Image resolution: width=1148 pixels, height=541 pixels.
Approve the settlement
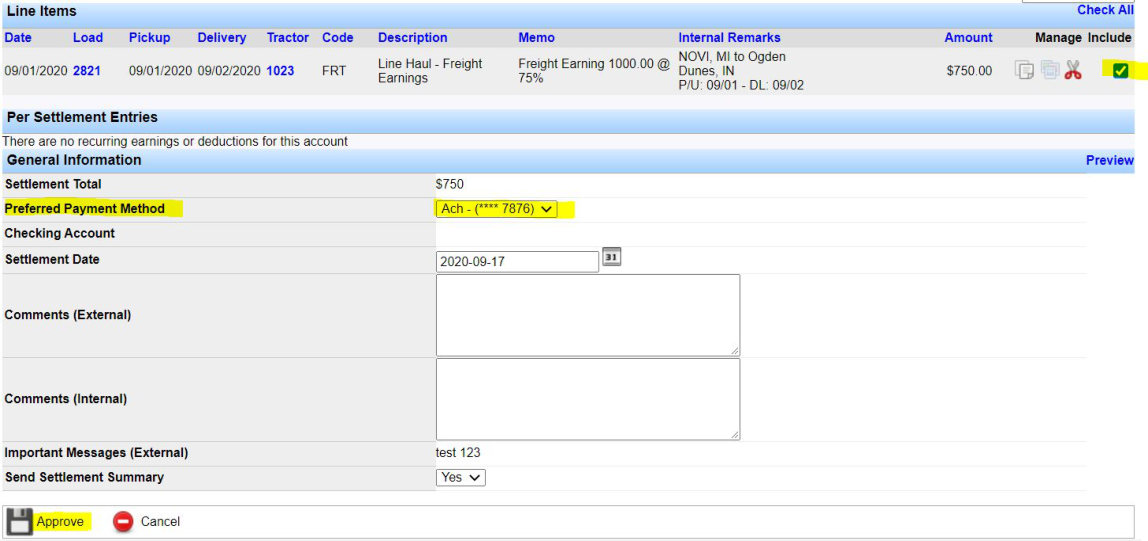click(60, 522)
